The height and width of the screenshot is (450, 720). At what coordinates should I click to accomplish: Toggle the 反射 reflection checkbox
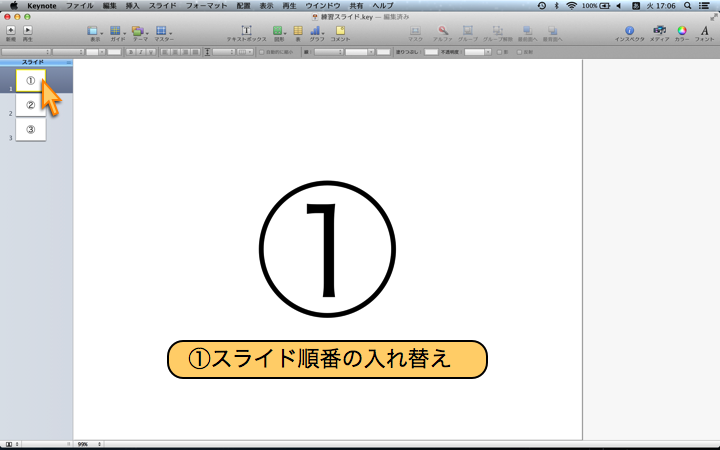[x=519, y=52]
